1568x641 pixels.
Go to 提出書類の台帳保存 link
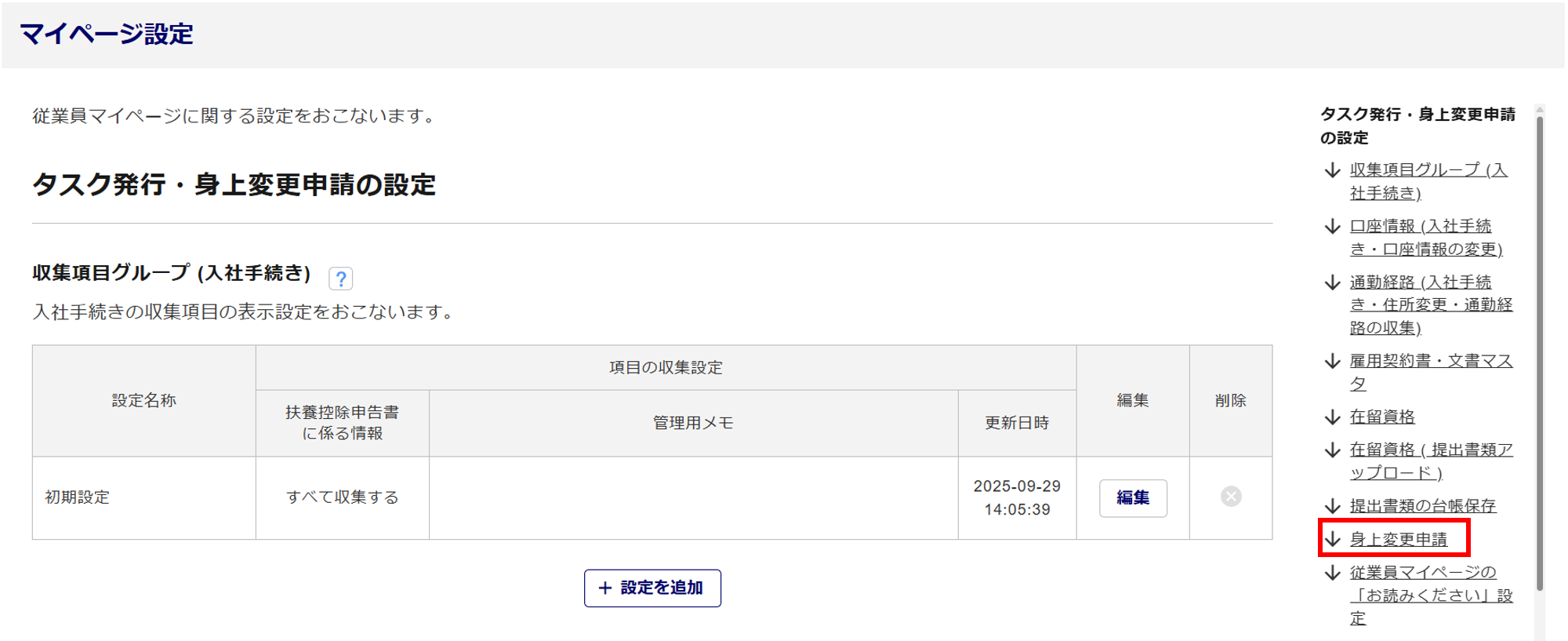pyautogui.click(x=1422, y=505)
